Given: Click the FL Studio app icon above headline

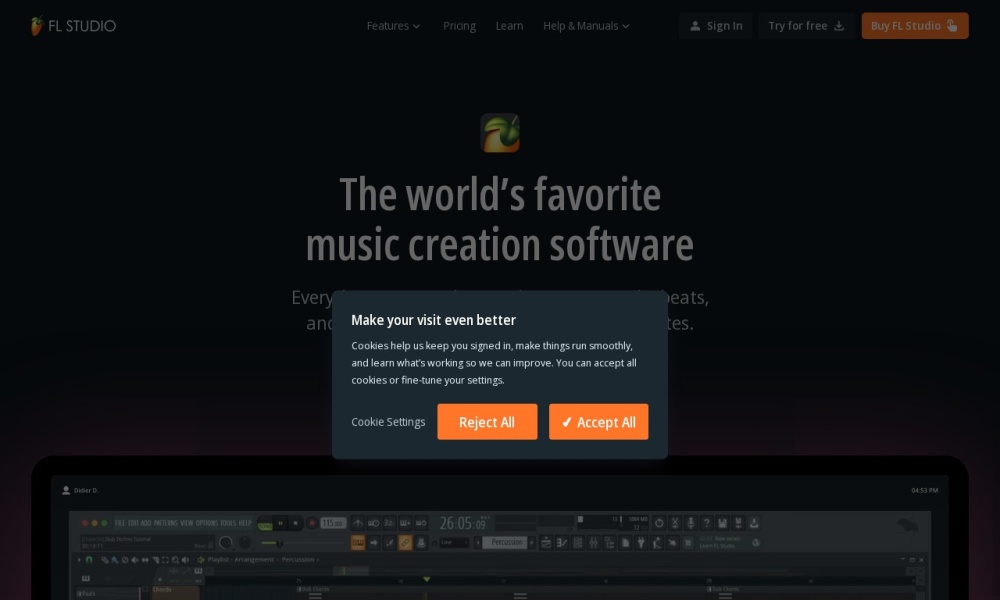Looking at the screenshot, I should [500, 133].
